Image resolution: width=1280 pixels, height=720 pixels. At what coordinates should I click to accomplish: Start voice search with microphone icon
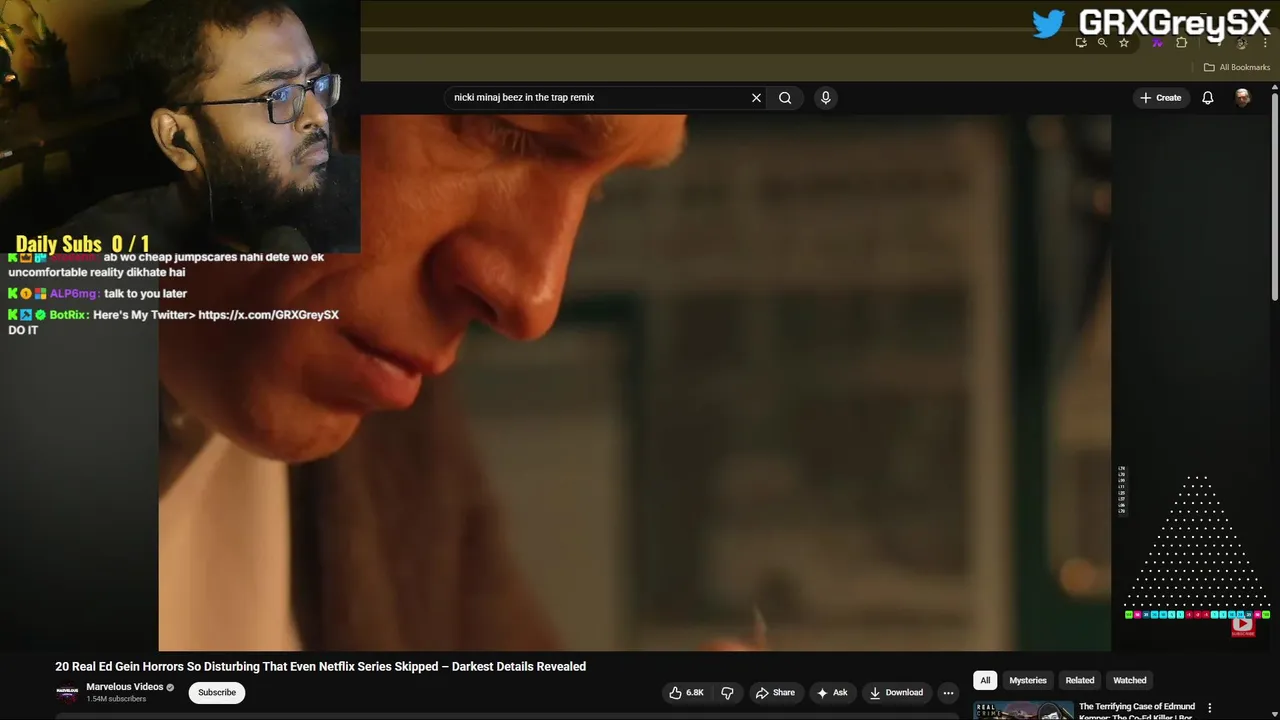coord(825,98)
